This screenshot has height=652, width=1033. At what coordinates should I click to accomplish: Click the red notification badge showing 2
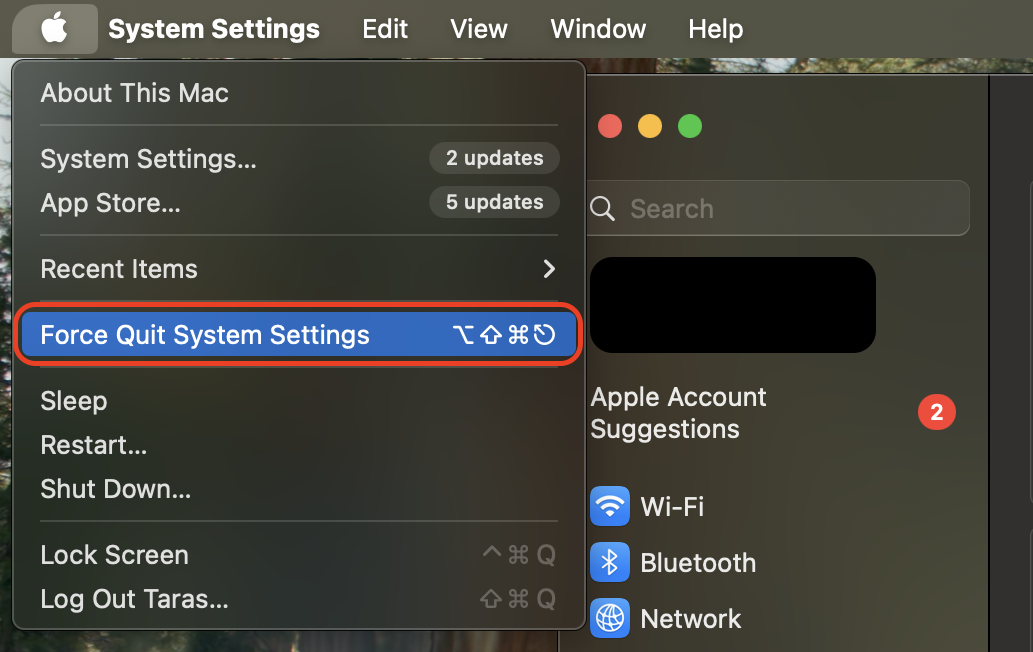pyautogui.click(x=936, y=412)
